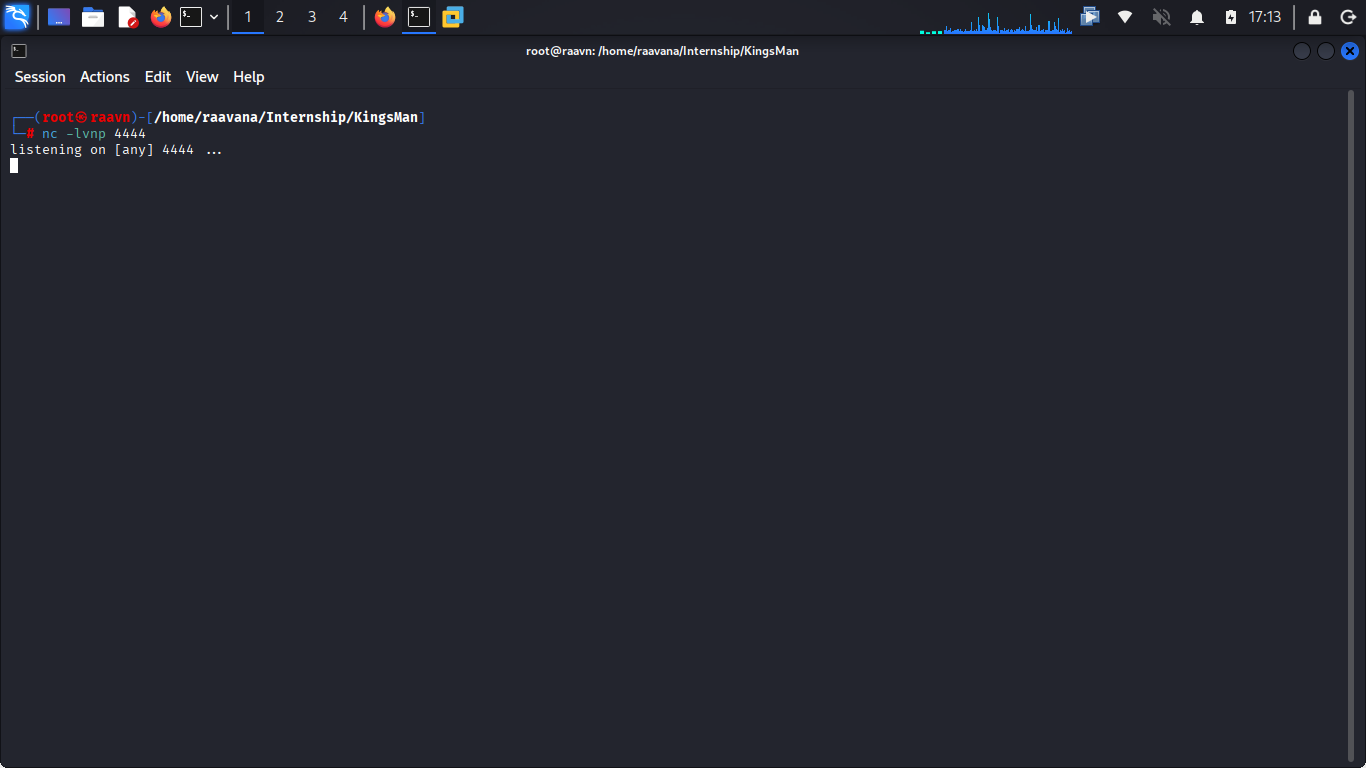Open the terminal emulator launcher
The width and height of the screenshot is (1366, 768).
[191, 17]
